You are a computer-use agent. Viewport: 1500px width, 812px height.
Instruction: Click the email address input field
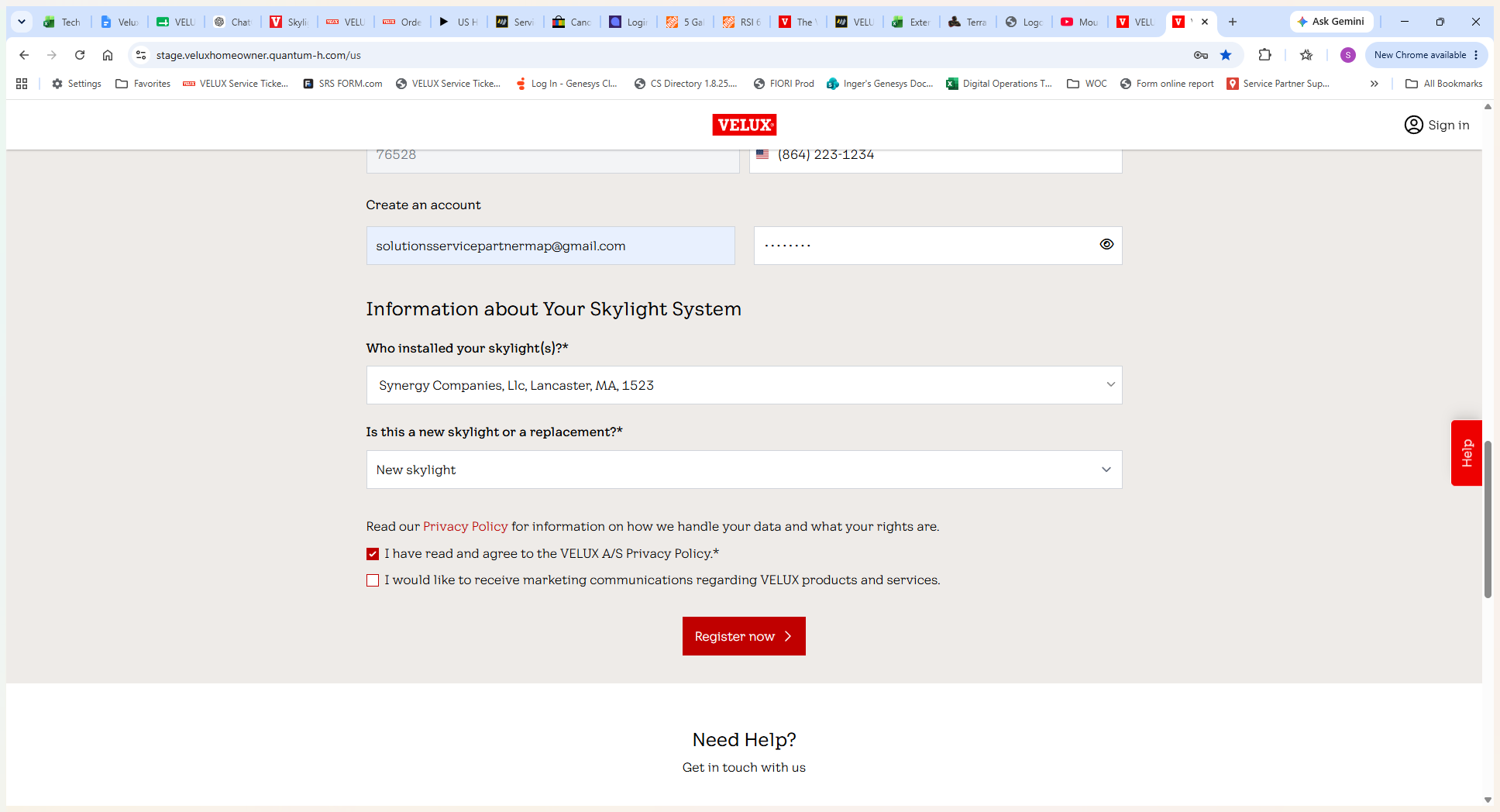(x=550, y=246)
